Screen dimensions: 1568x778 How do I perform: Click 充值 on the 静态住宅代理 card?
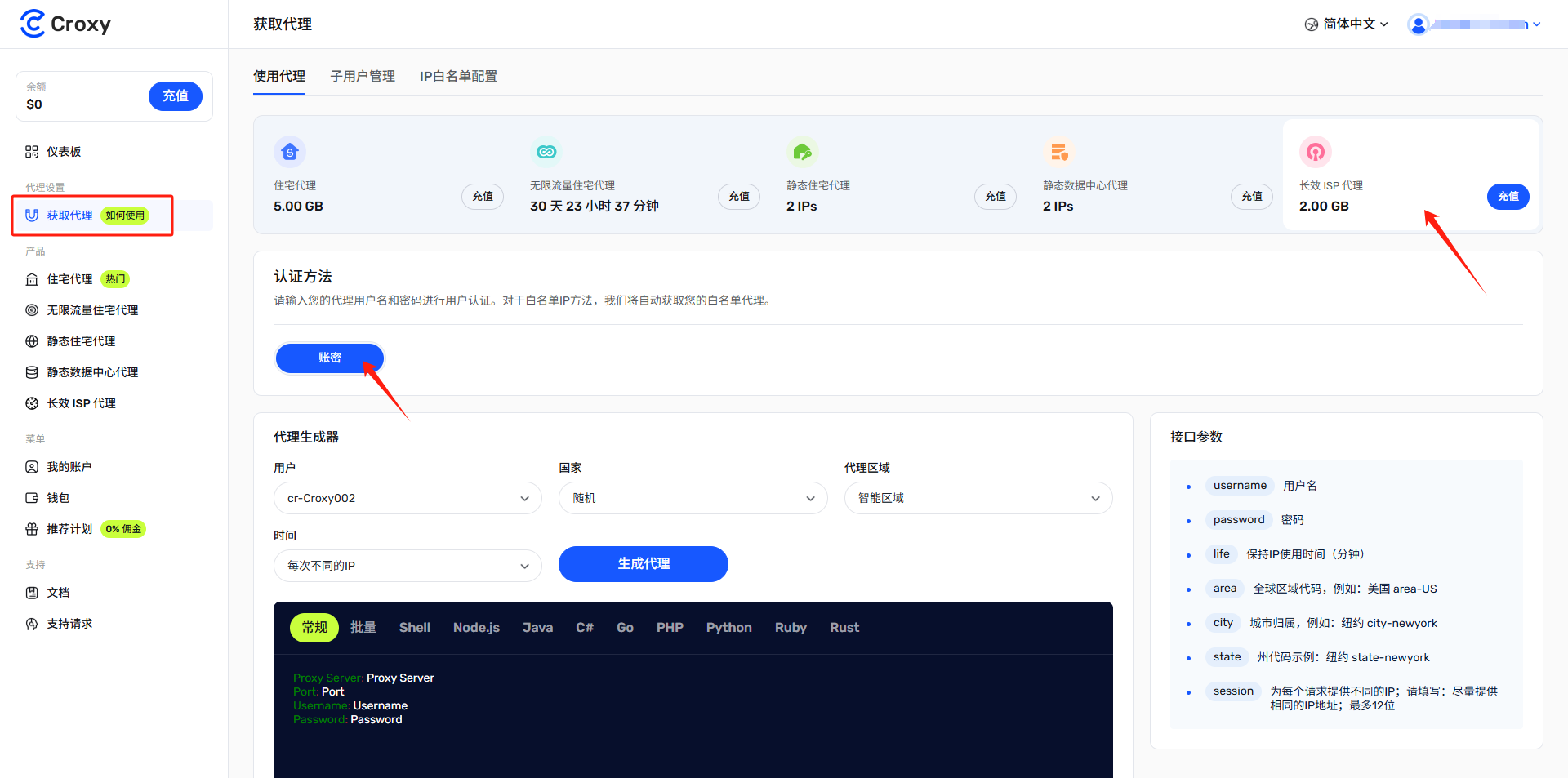(996, 197)
